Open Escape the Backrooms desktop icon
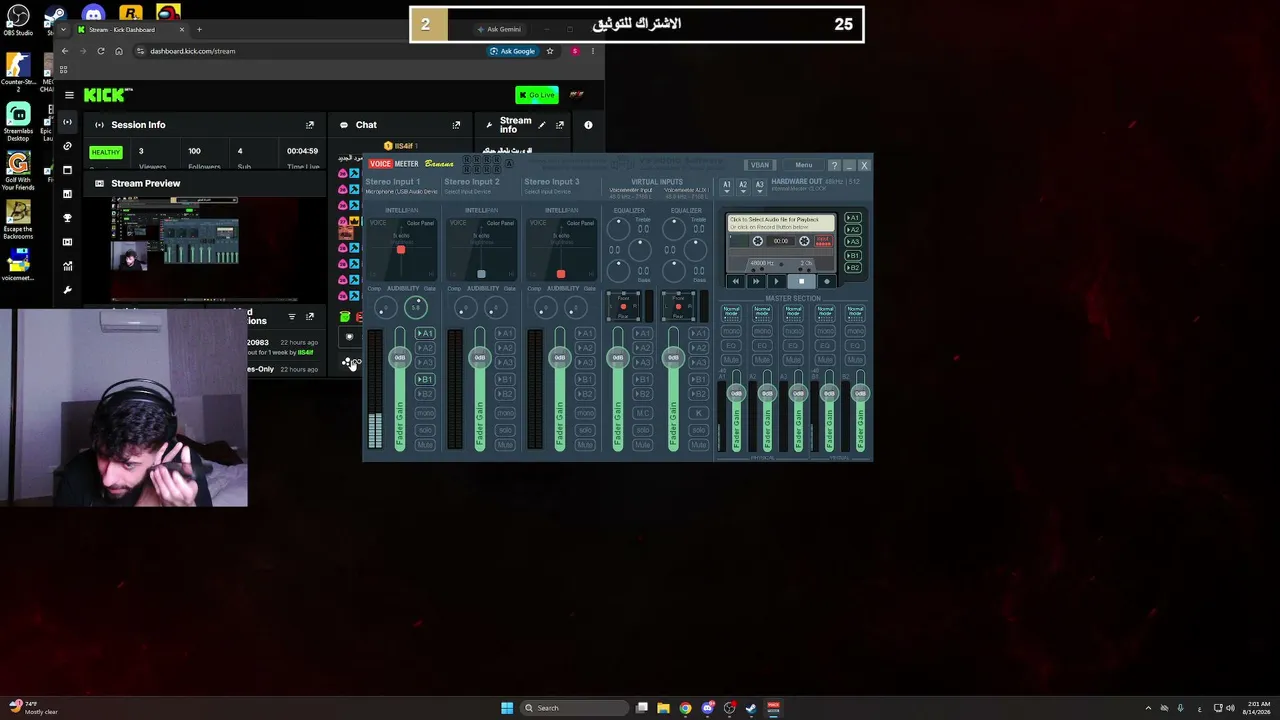1280x720 pixels. pyautogui.click(x=18, y=220)
